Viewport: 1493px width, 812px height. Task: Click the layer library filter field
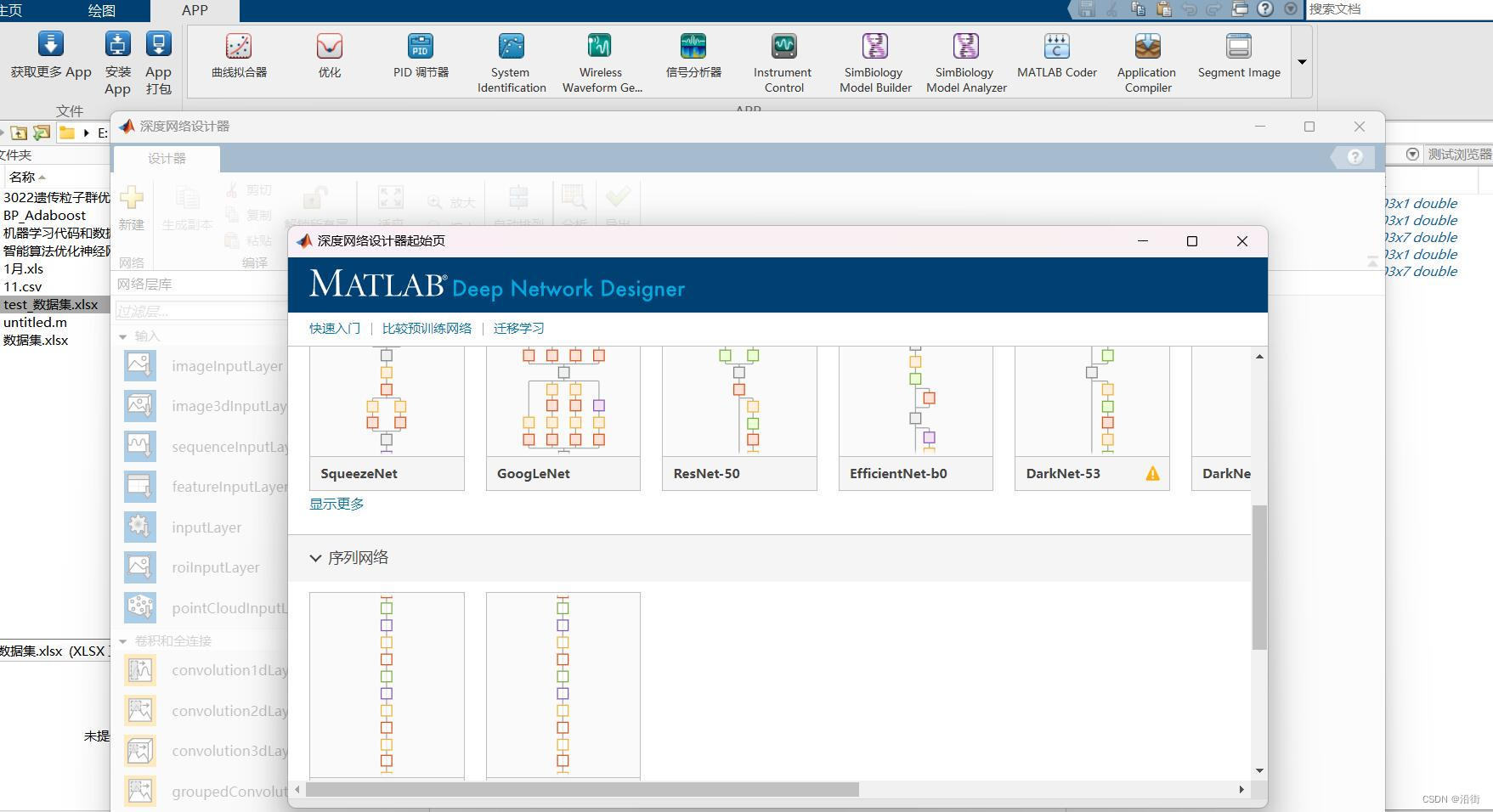(x=201, y=311)
